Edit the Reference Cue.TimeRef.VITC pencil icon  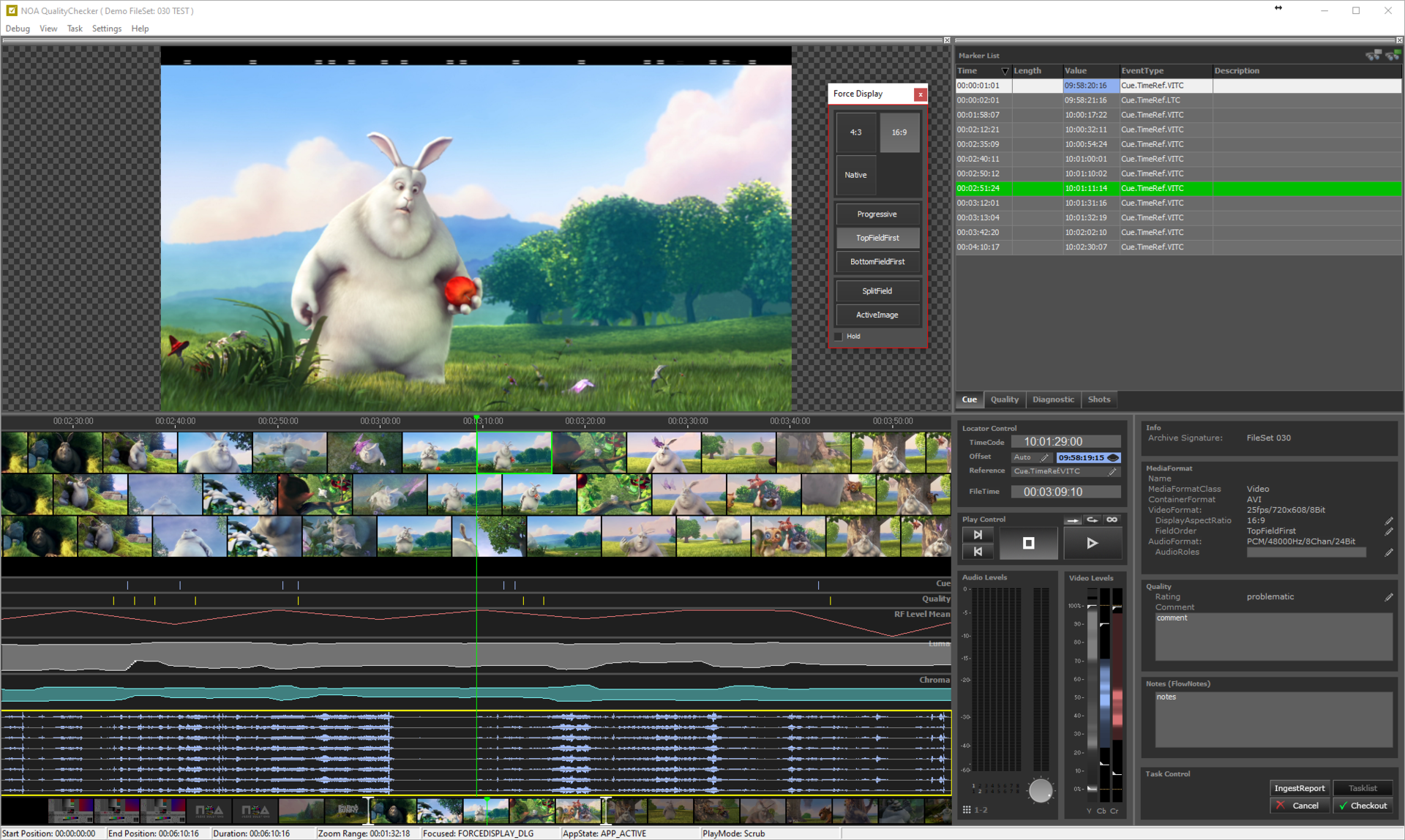1112,472
